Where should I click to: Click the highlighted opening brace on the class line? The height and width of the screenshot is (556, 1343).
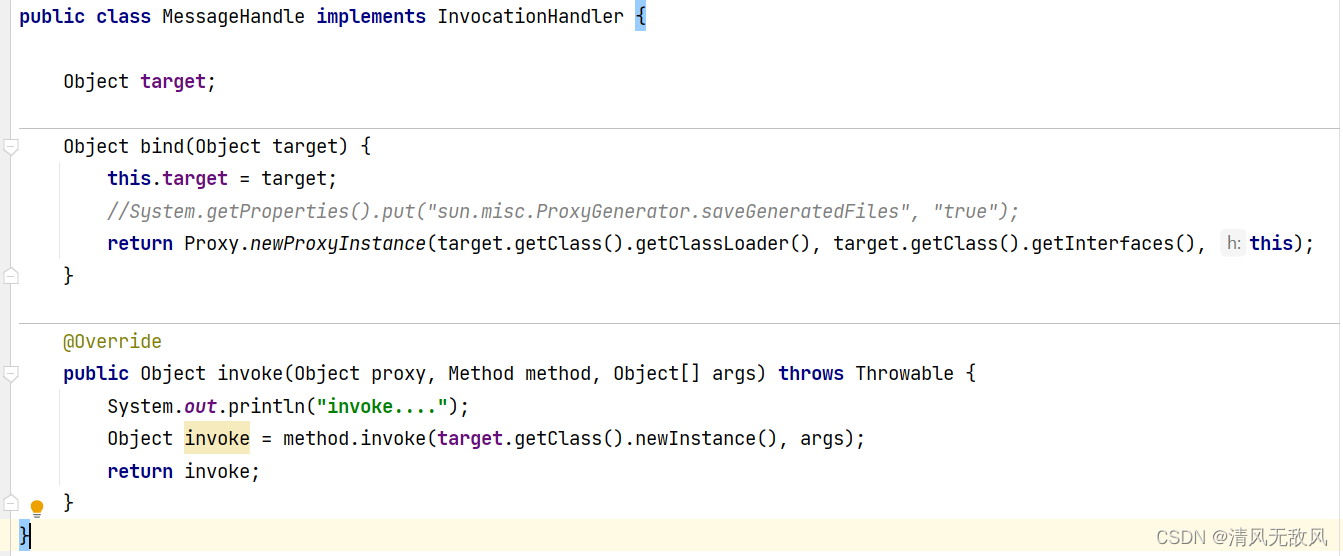tap(641, 17)
